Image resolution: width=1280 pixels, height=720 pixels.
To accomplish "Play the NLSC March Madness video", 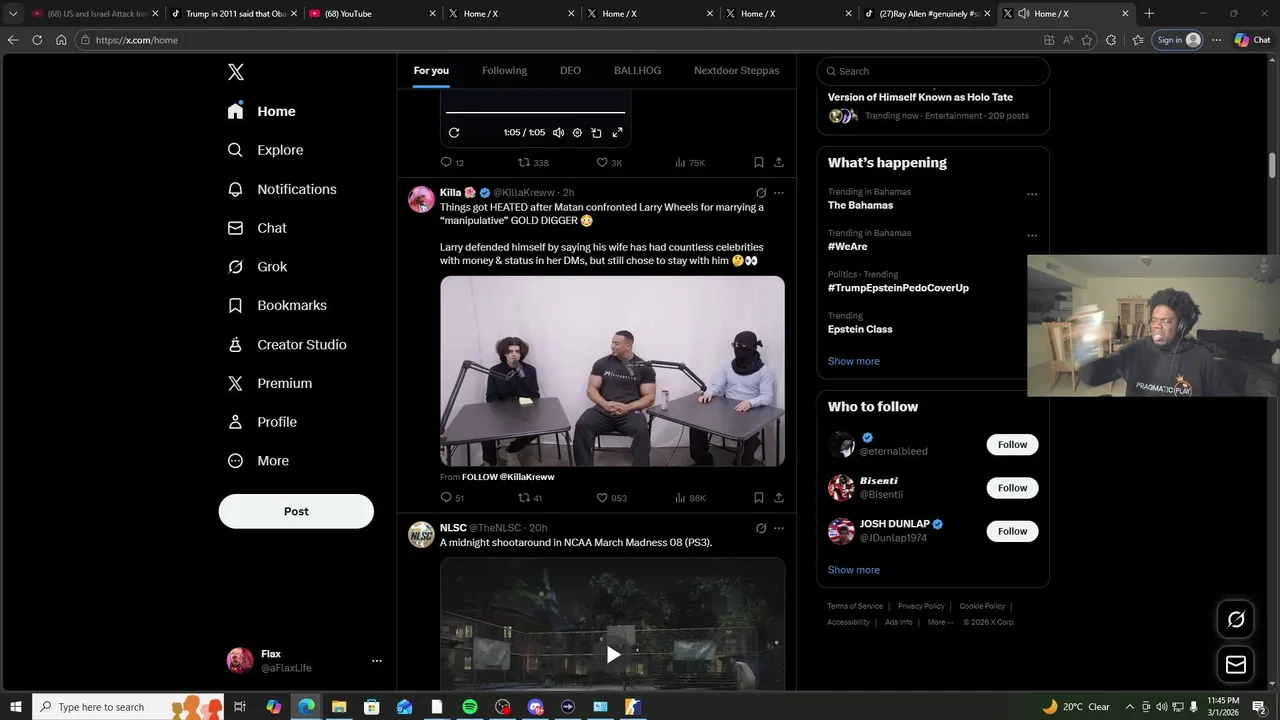I will point(613,655).
